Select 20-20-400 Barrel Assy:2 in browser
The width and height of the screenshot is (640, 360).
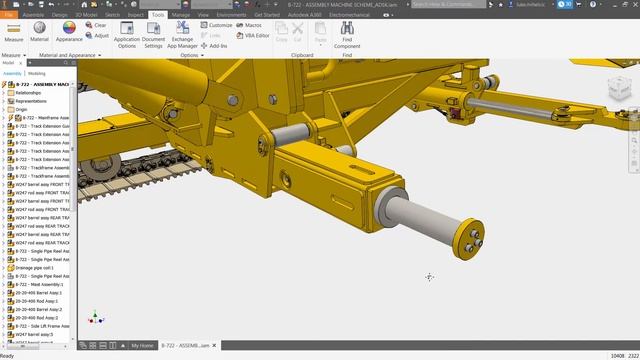tap(39, 310)
